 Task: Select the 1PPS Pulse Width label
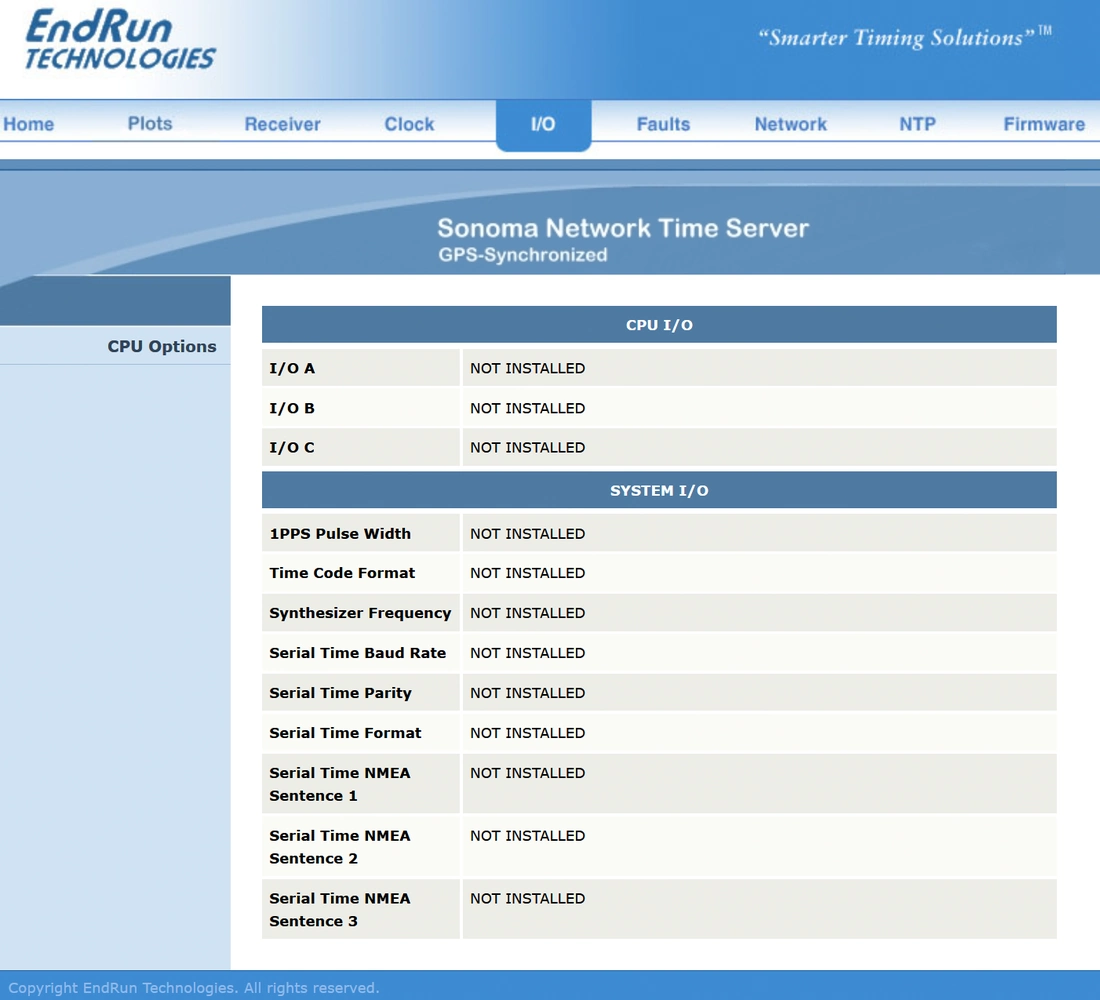[340, 533]
